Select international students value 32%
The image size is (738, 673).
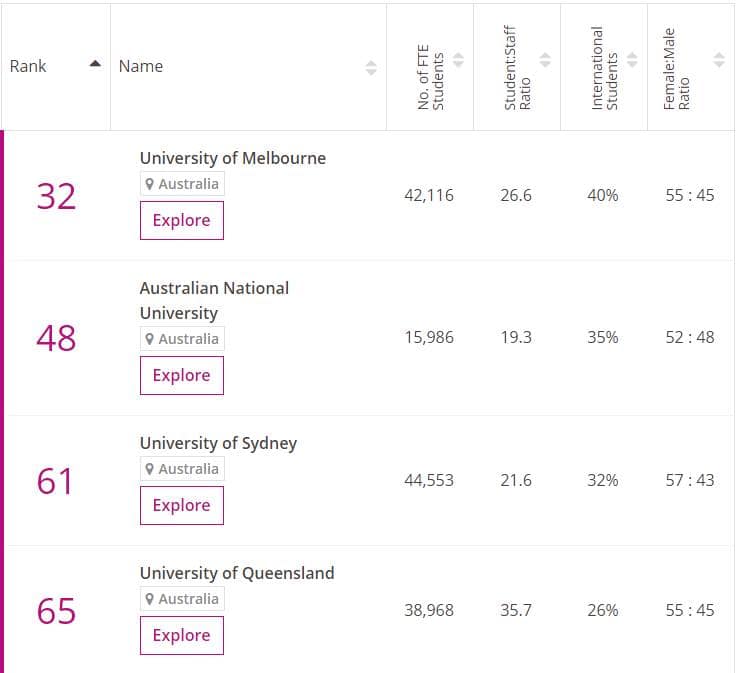click(603, 481)
